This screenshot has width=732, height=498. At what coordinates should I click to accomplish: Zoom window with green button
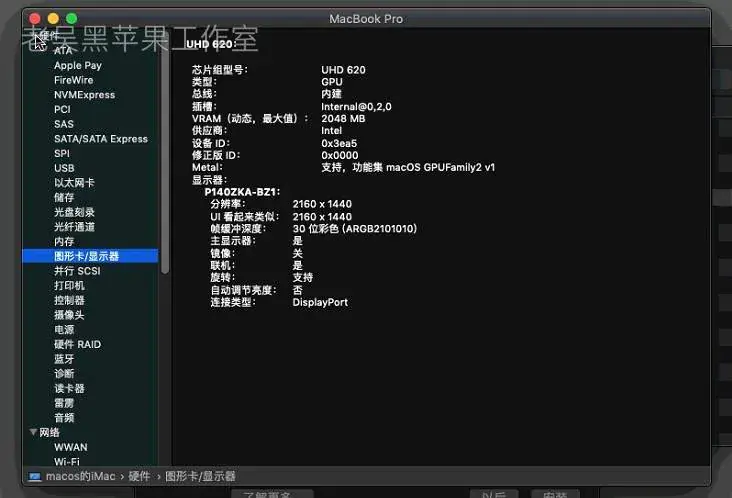point(71,18)
